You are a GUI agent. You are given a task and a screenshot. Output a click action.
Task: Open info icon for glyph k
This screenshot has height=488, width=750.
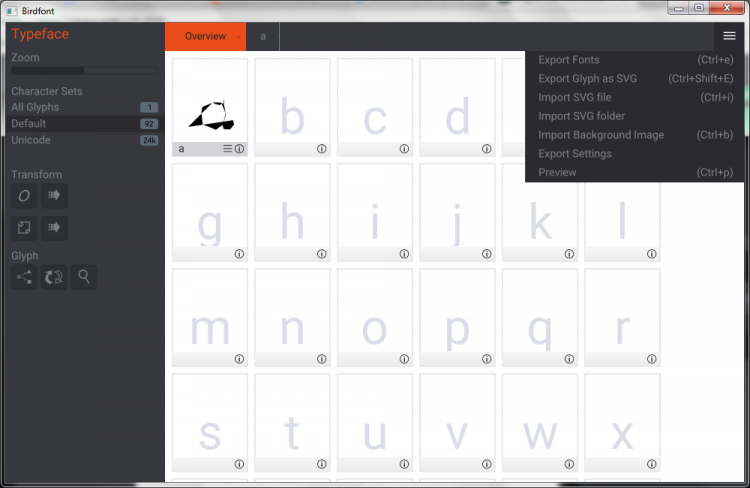tap(569, 254)
